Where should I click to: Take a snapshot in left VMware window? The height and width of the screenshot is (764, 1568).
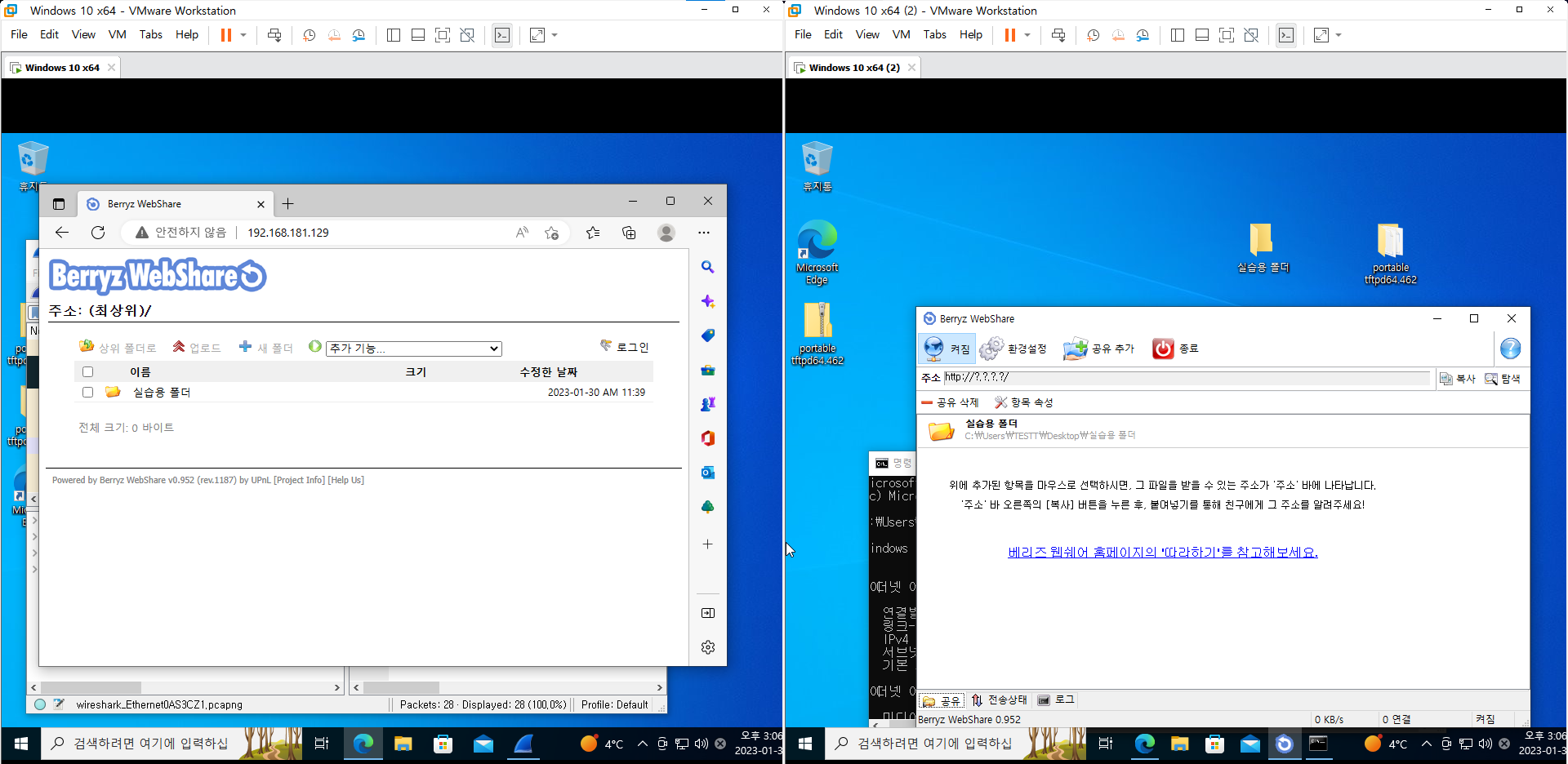309,35
